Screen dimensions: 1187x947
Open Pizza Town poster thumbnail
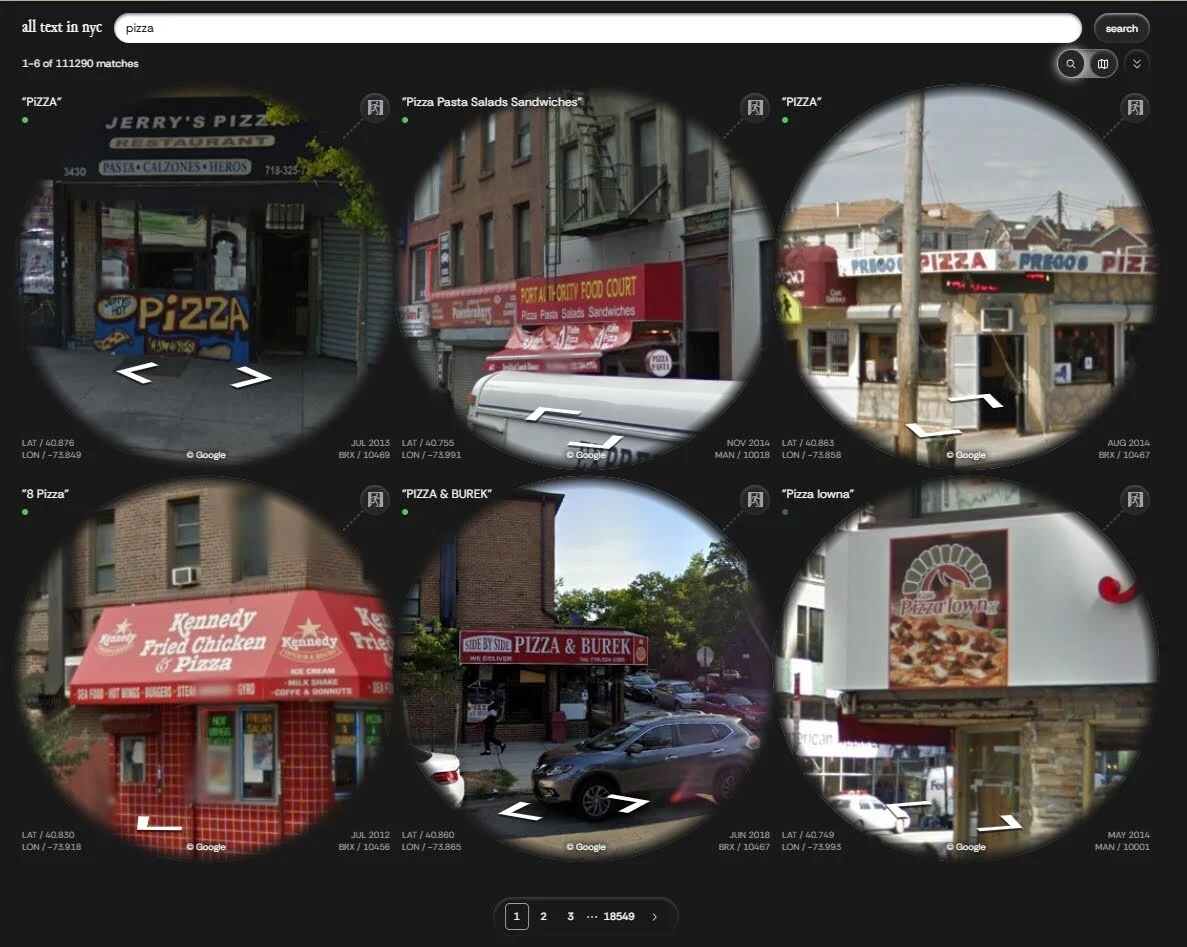click(x=966, y=668)
